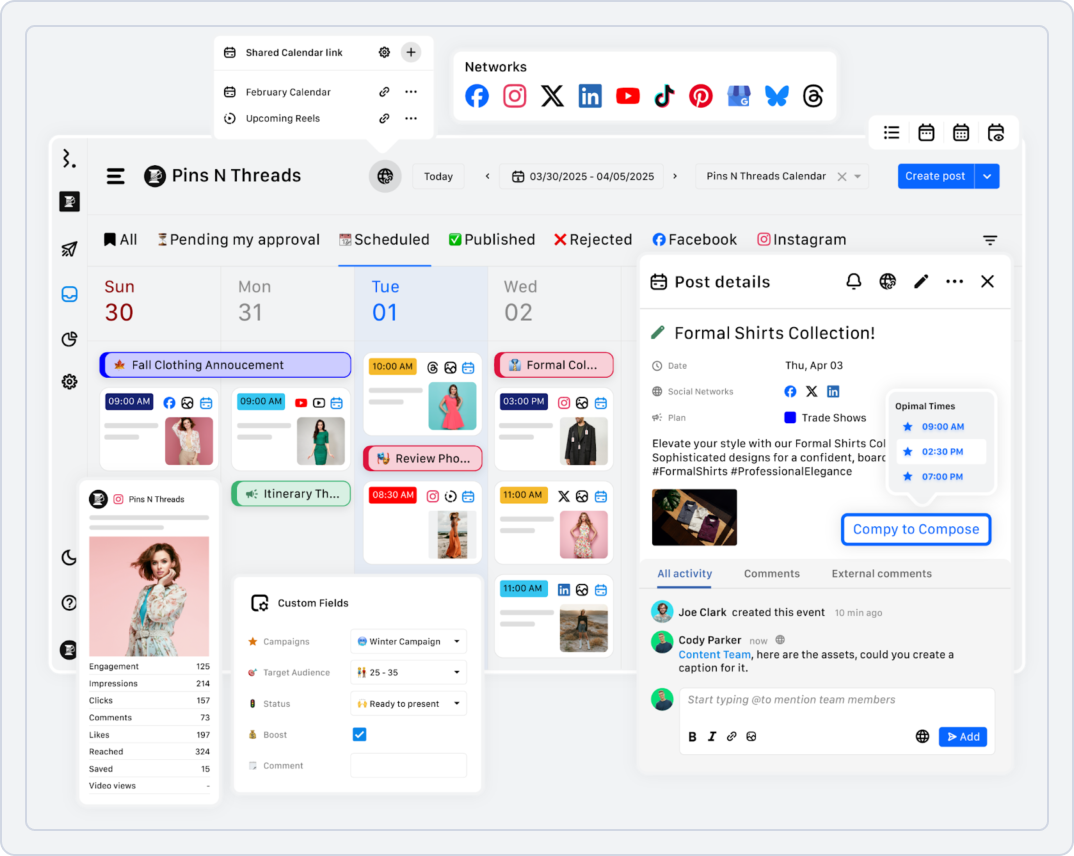
Task: Click the calendar preview eye icon
Action: (996, 132)
